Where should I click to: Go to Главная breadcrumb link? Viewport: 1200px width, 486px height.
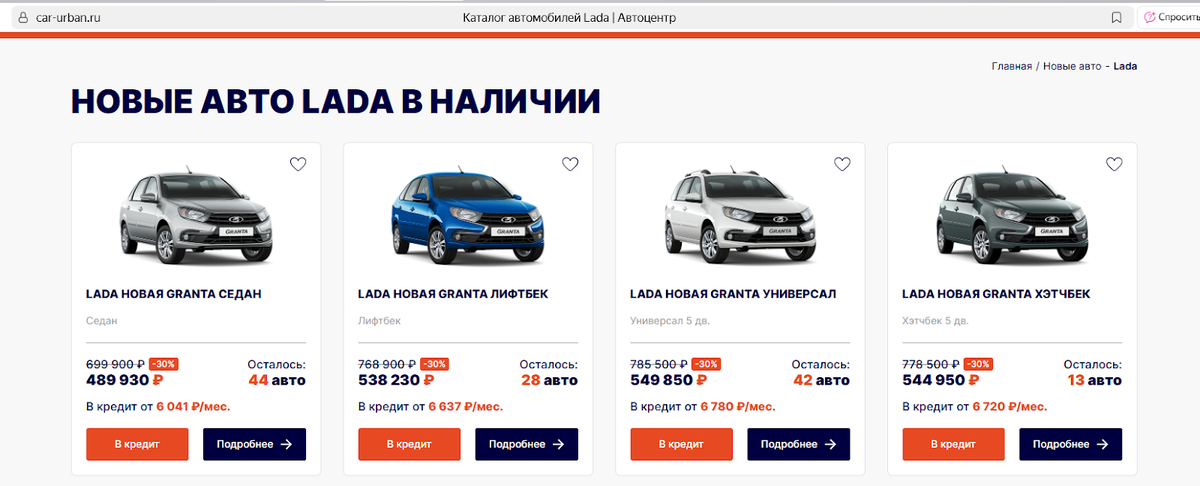coord(1011,66)
